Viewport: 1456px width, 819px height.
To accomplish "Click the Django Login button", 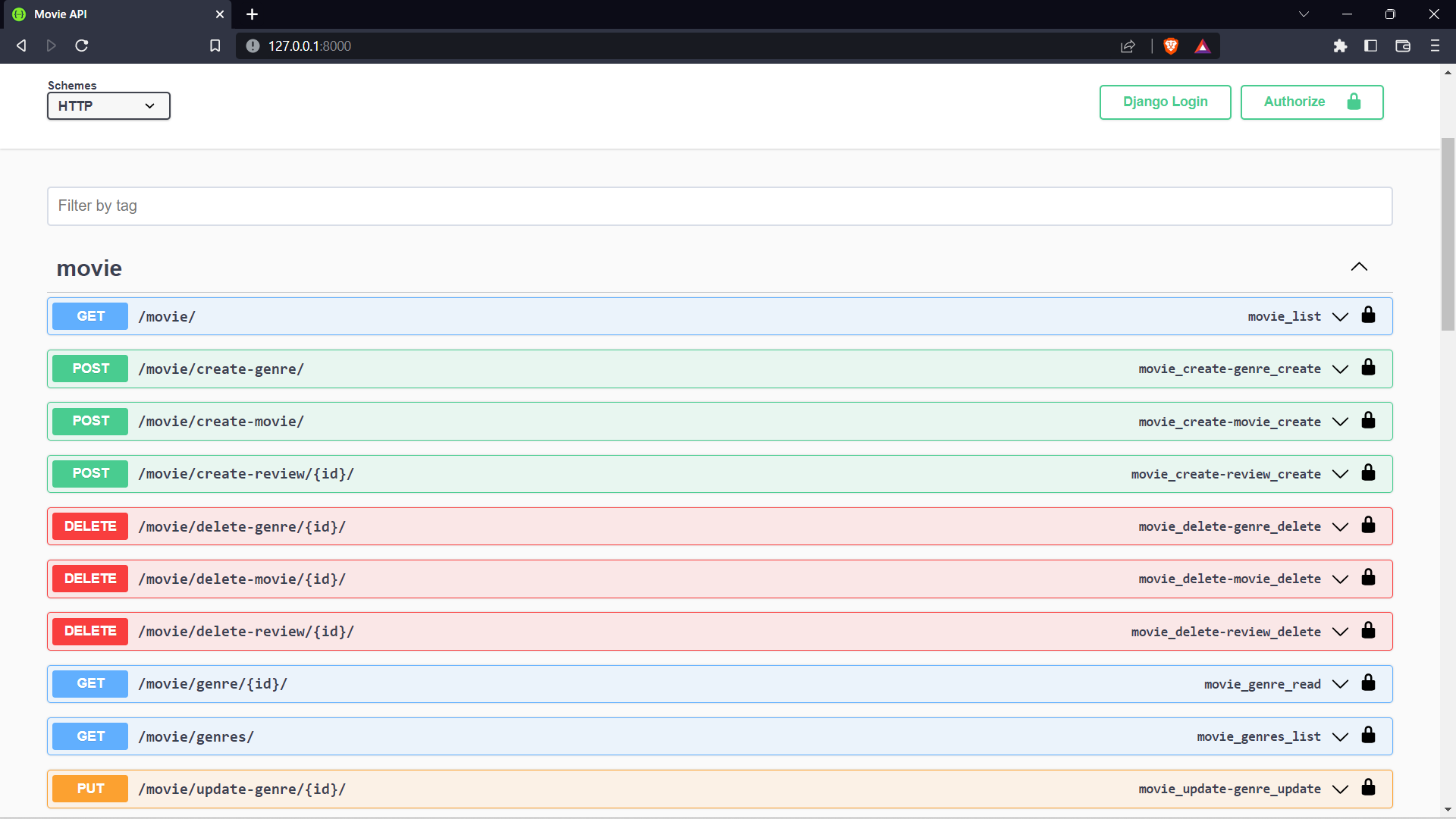I will point(1165,102).
